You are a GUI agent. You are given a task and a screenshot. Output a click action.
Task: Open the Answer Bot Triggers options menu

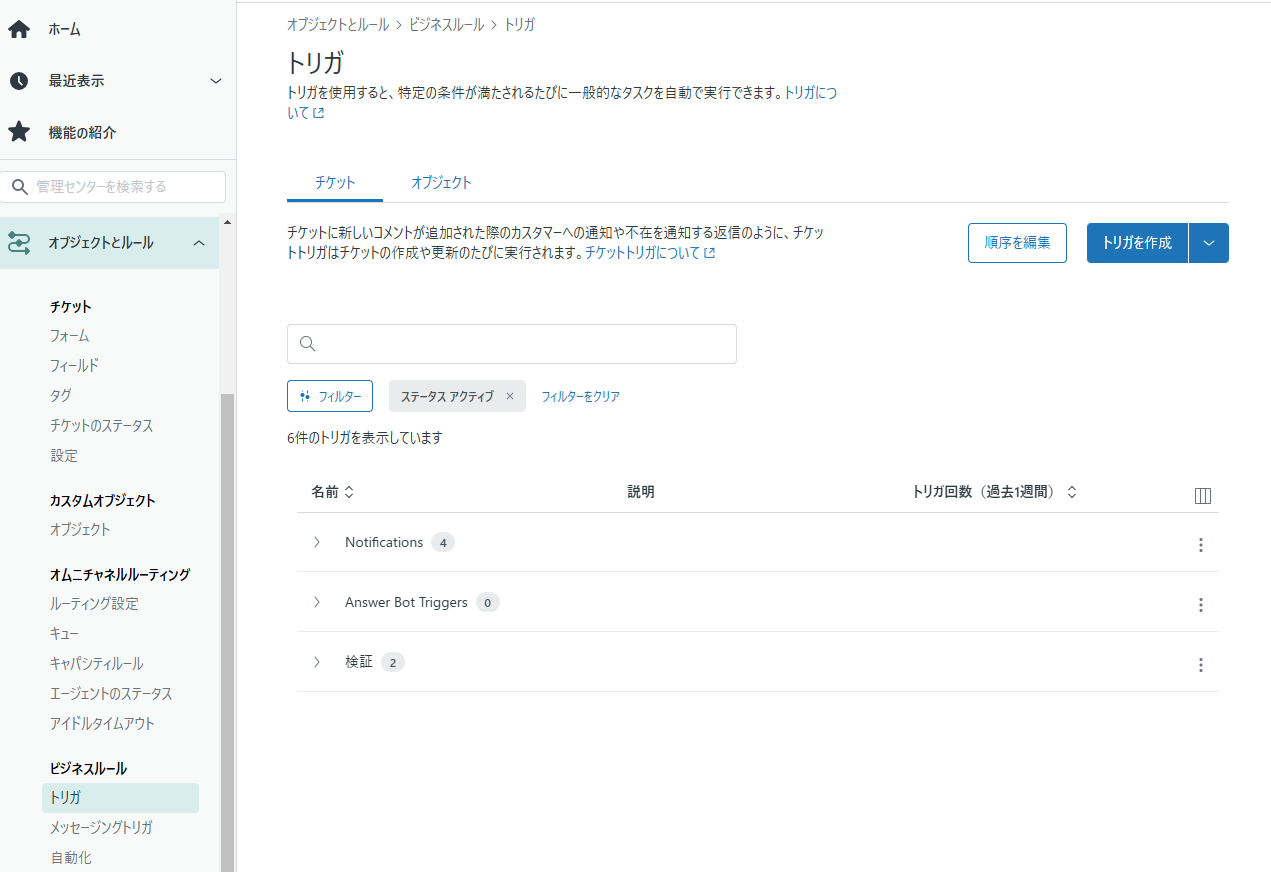[x=1201, y=605]
